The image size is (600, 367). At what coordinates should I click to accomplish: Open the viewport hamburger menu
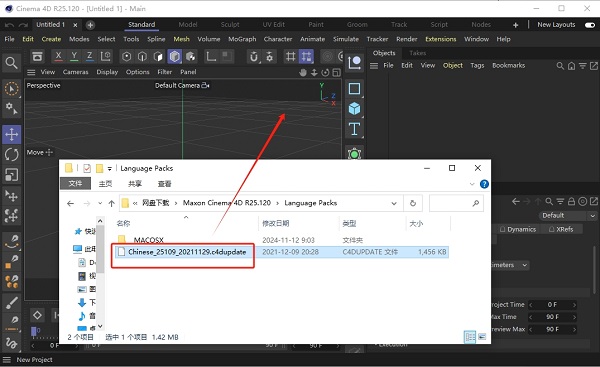31,72
